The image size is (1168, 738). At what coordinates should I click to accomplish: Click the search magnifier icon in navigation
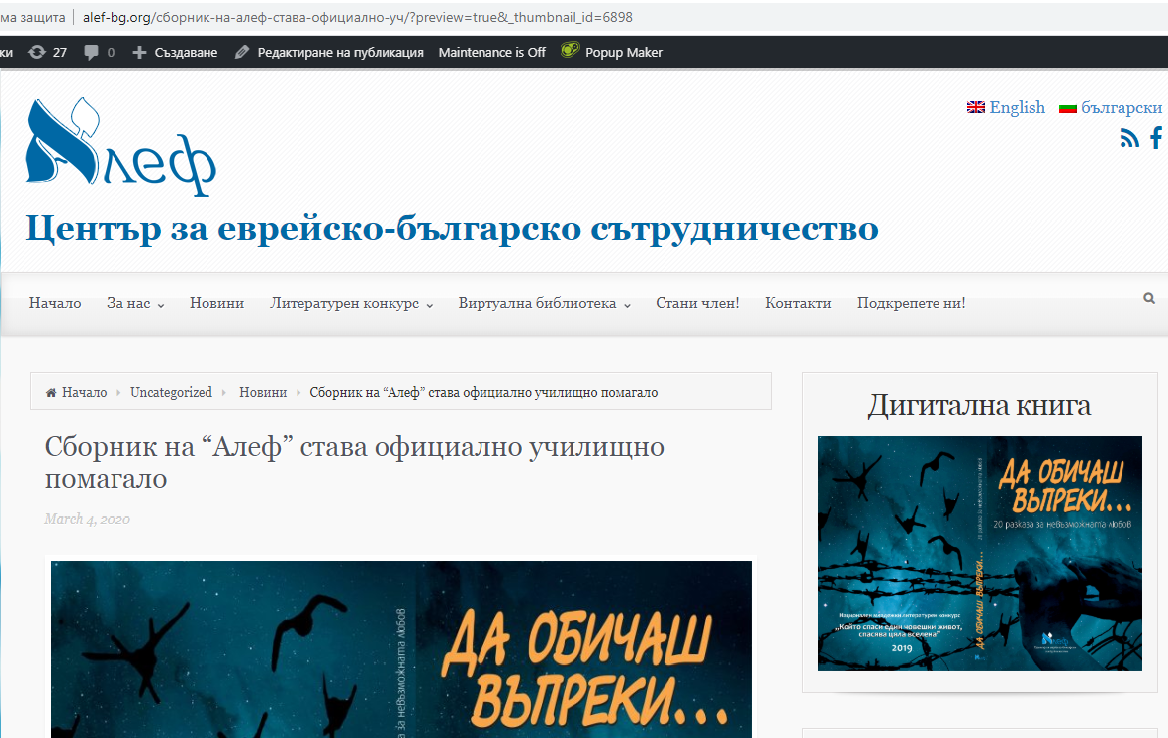(x=1149, y=298)
